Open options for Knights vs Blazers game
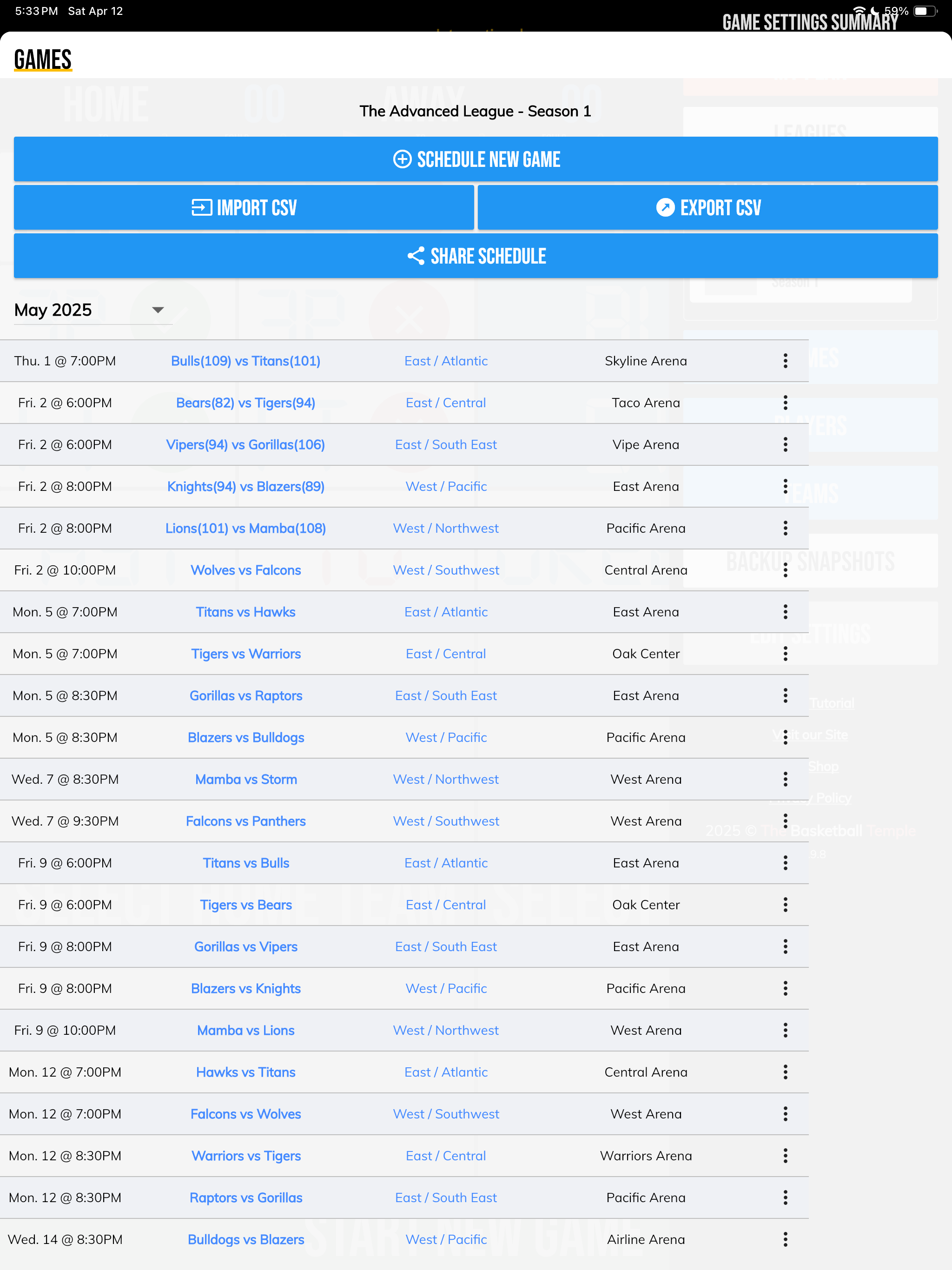This screenshot has height=1270, width=952. pyautogui.click(x=785, y=486)
